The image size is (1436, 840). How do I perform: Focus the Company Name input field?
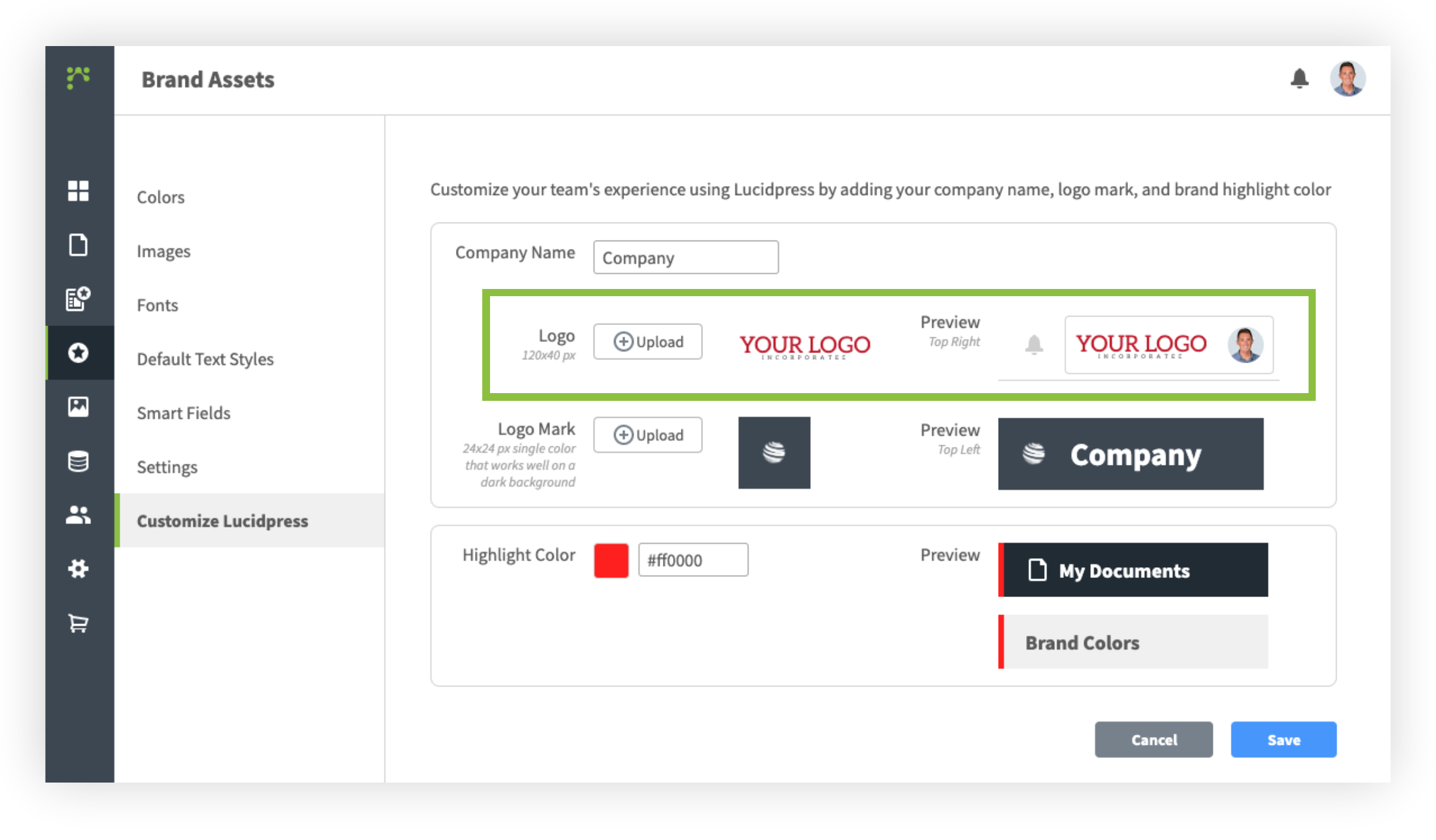686,257
